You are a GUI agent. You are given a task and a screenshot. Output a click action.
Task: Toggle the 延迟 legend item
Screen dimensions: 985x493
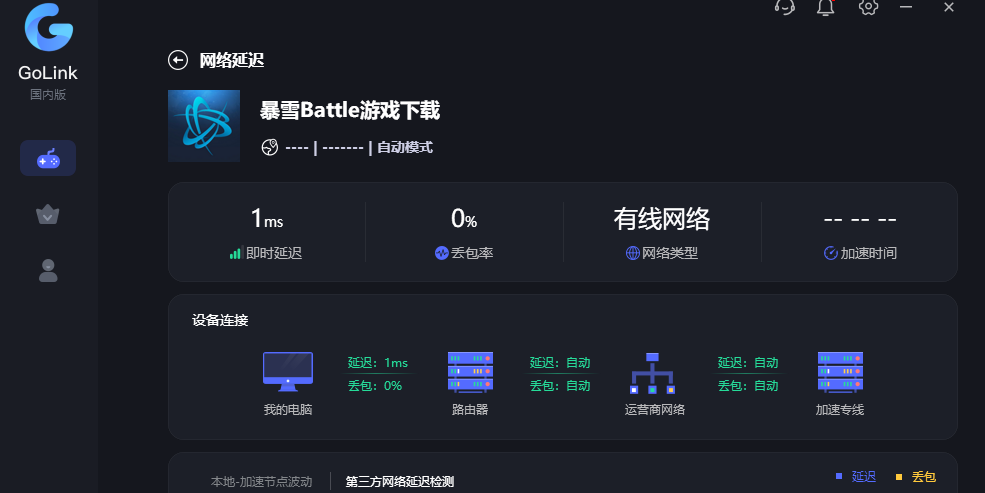(856, 477)
